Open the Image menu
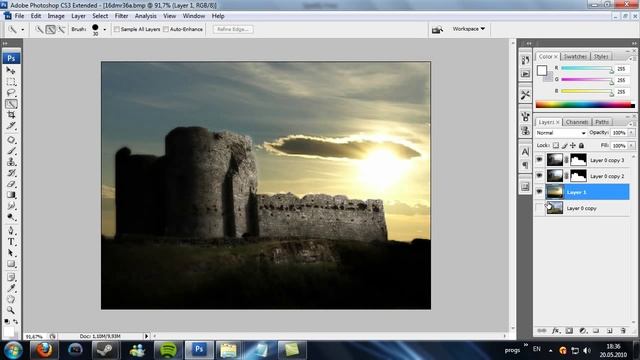The height and width of the screenshot is (360, 640). pos(56,16)
